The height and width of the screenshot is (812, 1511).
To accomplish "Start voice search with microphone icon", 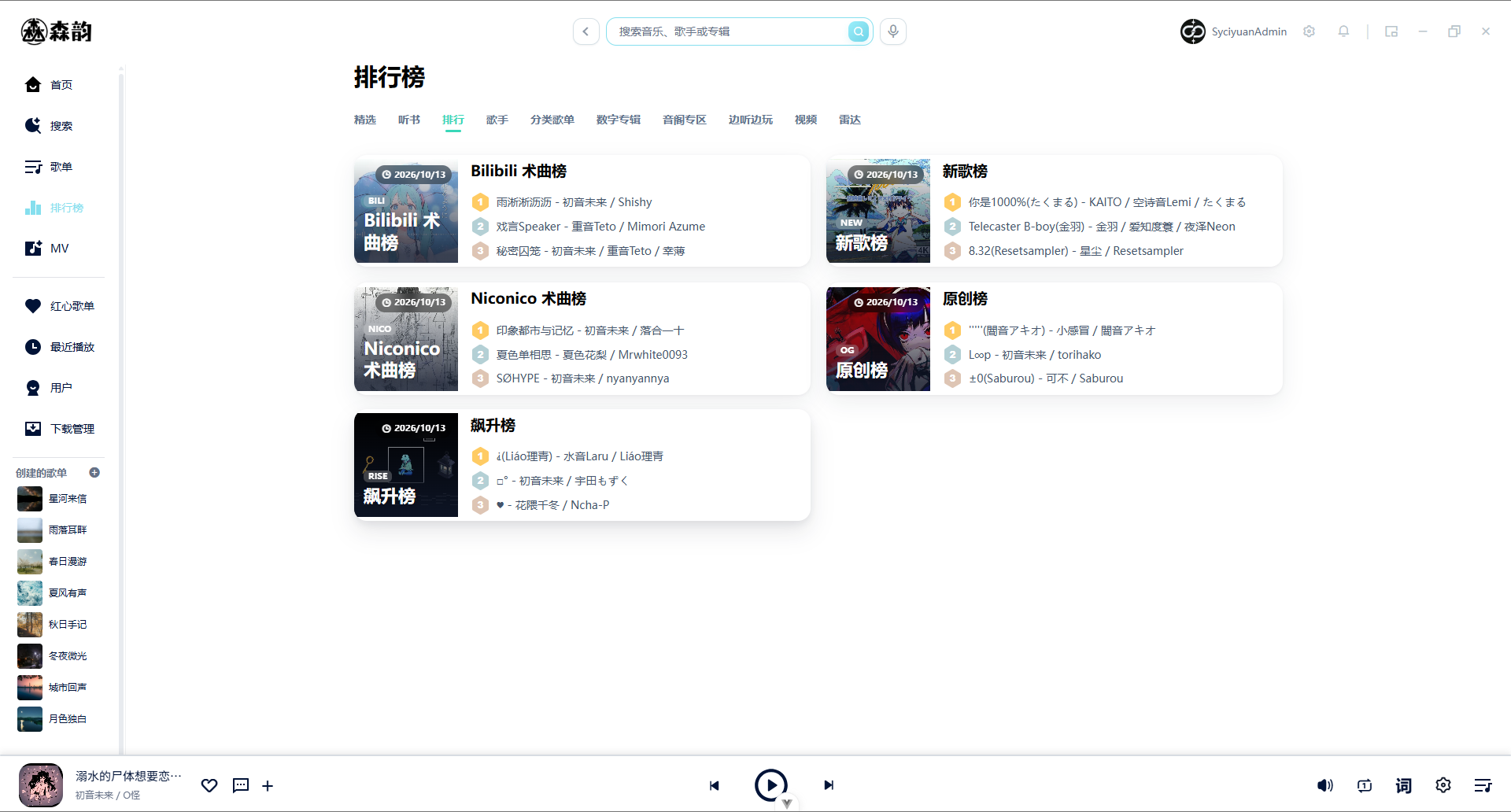I will 893,31.
